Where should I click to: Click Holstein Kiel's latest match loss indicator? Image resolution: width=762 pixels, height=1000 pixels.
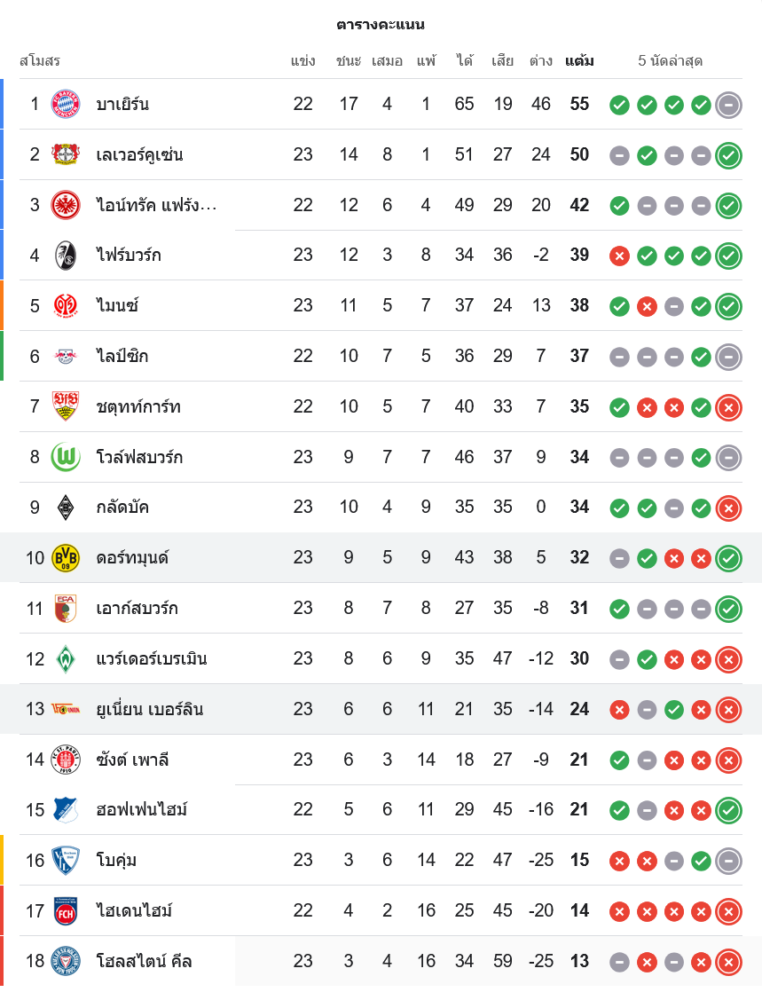(x=729, y=962)
